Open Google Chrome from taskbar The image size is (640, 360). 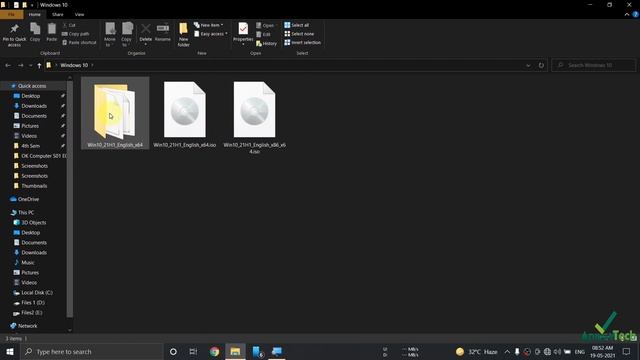pos(214,351)
